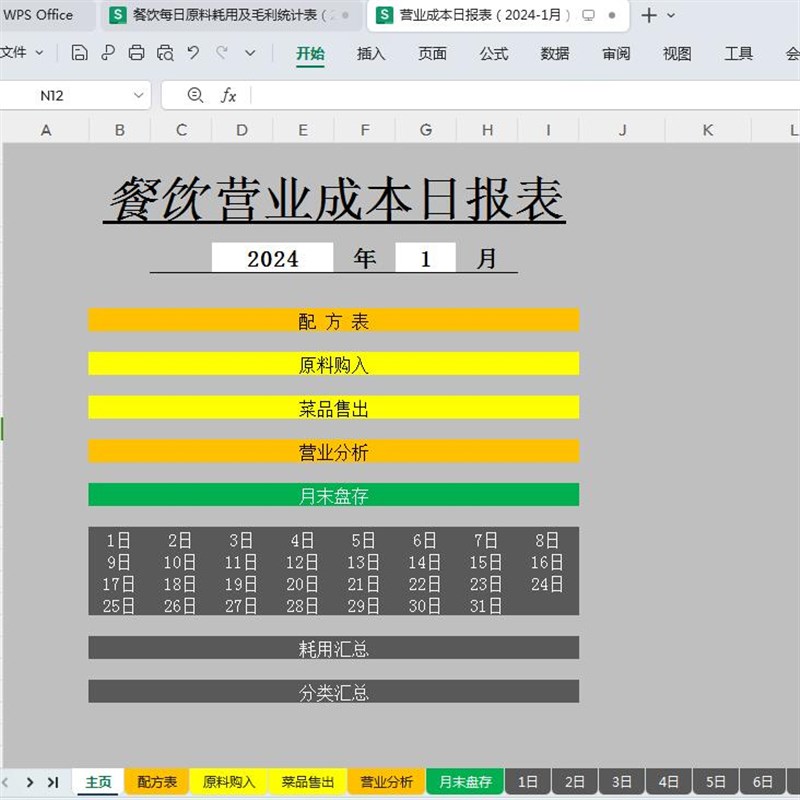The image size is (800, 800).
Task: Click the yellow 原料购入 navigation bar
Action: 335,362
